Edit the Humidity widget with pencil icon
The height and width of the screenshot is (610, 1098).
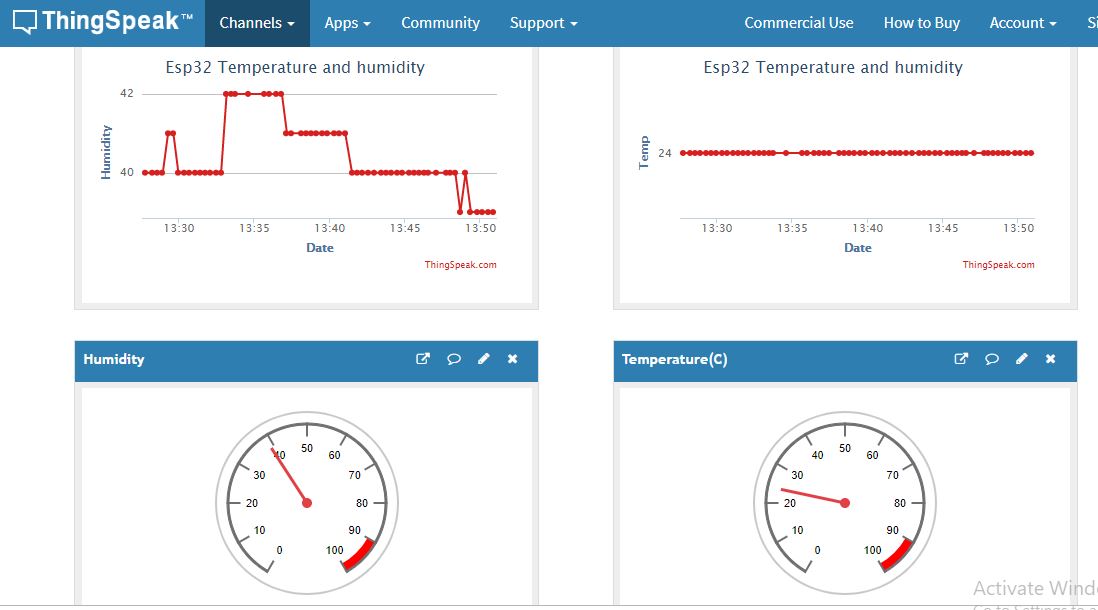click(x=484, y=359)
